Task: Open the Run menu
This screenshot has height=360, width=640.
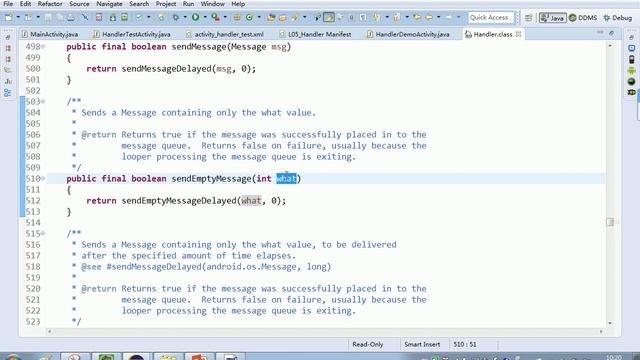Action: coord(188,4)
